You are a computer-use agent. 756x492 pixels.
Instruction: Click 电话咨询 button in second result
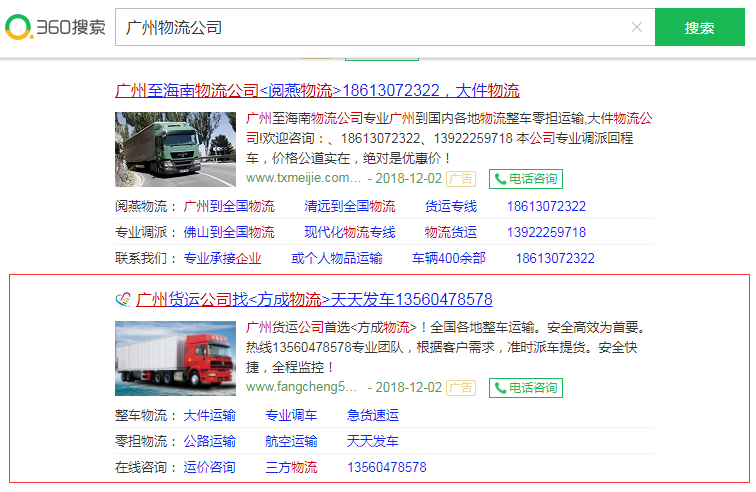[x=525, y=388]
